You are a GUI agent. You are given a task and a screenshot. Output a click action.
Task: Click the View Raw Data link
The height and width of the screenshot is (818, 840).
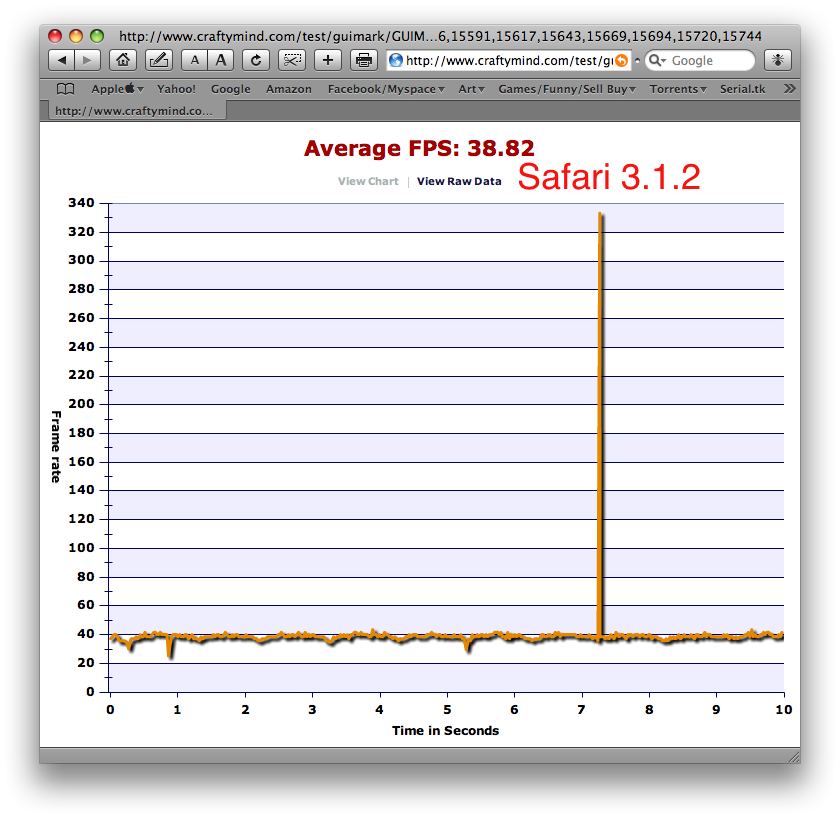pos(459,181)
